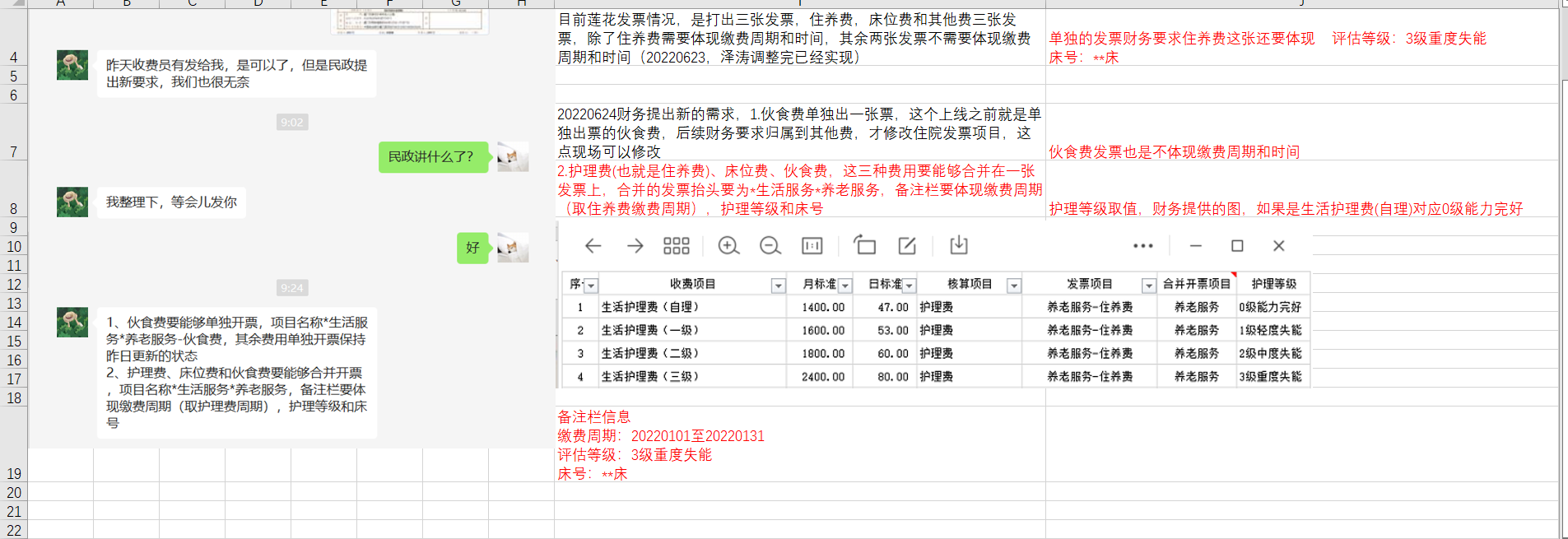Click the edit pencil icon

(907, 245)
